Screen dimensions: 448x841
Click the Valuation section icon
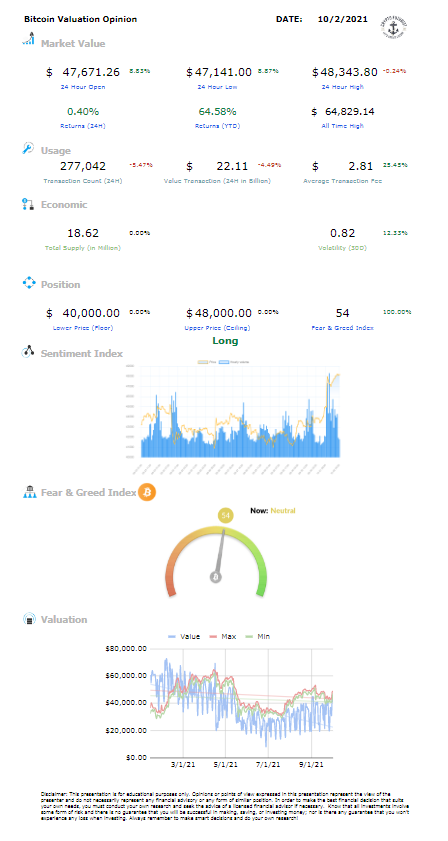29,619
